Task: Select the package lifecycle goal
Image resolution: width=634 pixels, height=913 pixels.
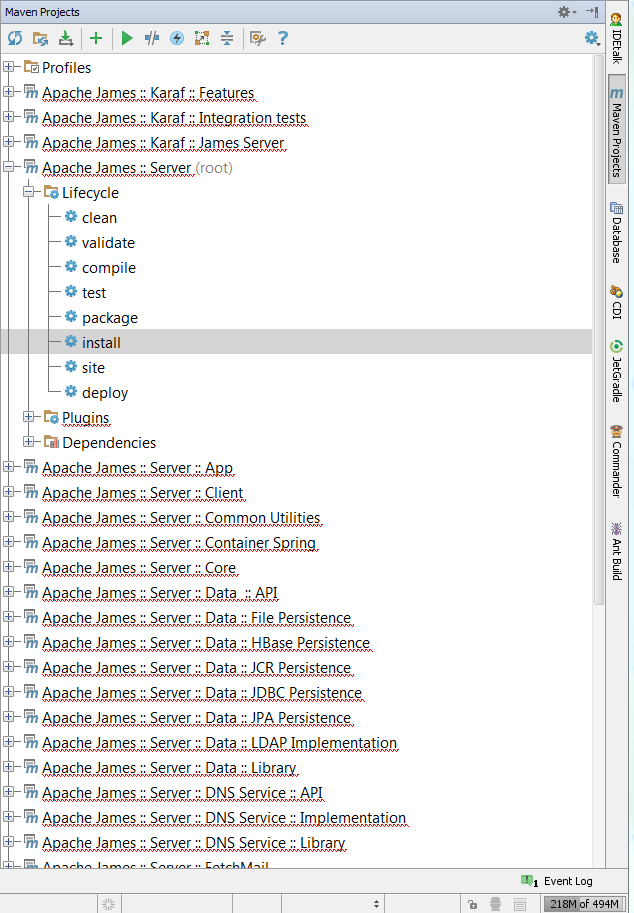Action: (109, 317)
